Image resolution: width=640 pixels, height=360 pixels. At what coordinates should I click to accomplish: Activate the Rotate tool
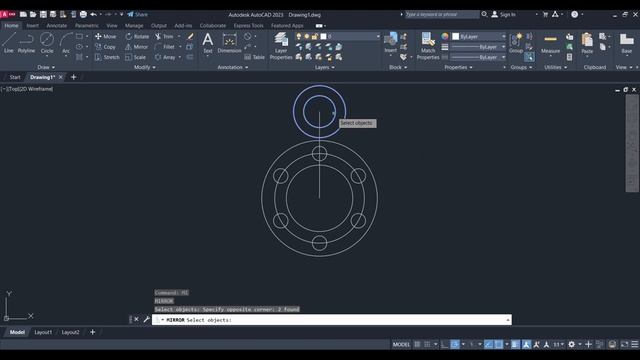point(137,36)
